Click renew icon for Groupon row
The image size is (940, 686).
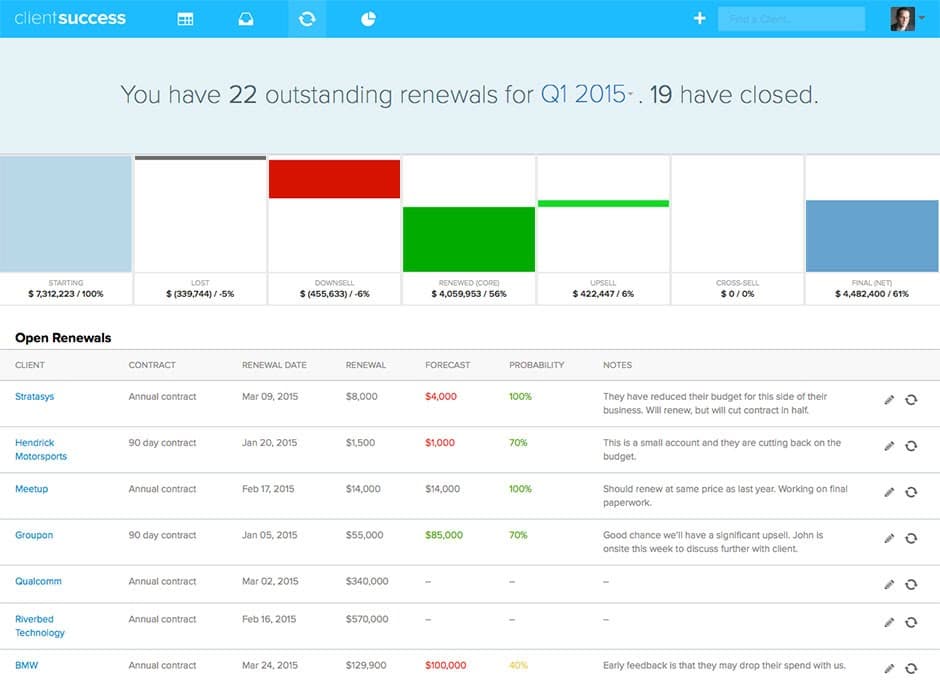coord(911,538)
